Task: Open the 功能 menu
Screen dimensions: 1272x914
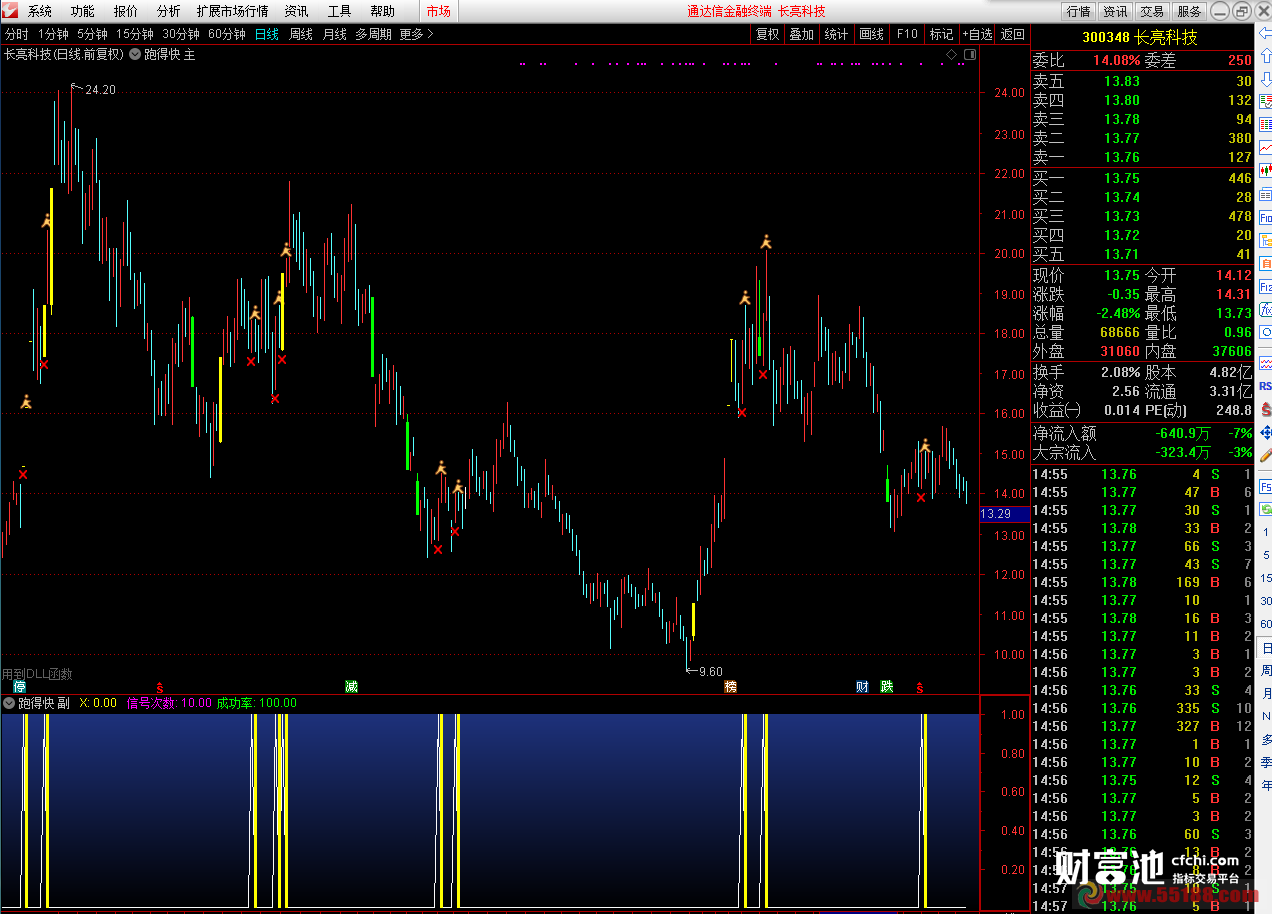Action: 83,11
